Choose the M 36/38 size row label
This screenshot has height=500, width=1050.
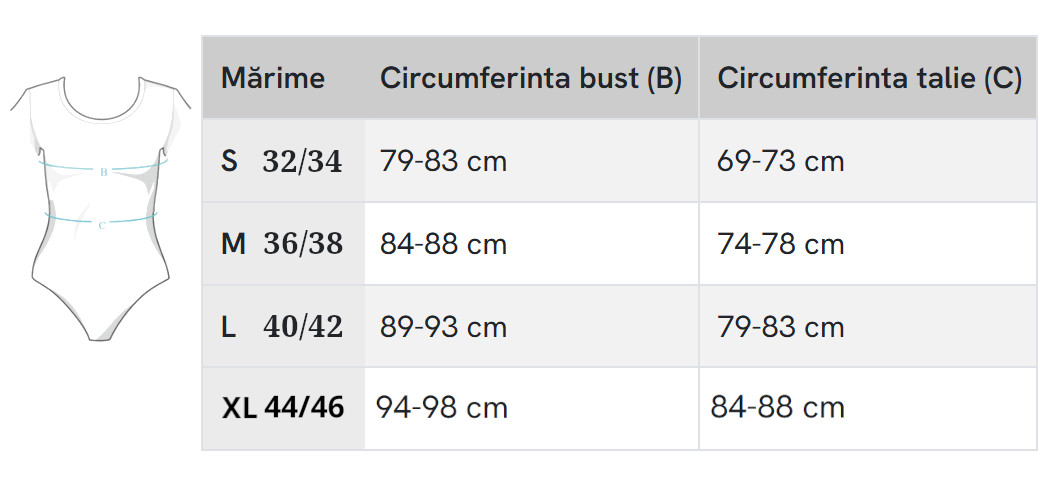[281, 244]
